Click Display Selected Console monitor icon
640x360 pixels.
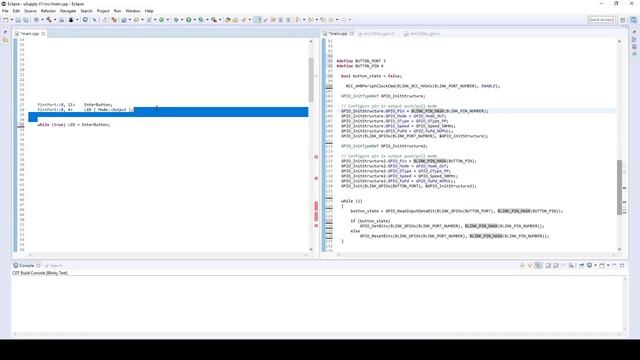pyautogui.click(x=589, y=265)
